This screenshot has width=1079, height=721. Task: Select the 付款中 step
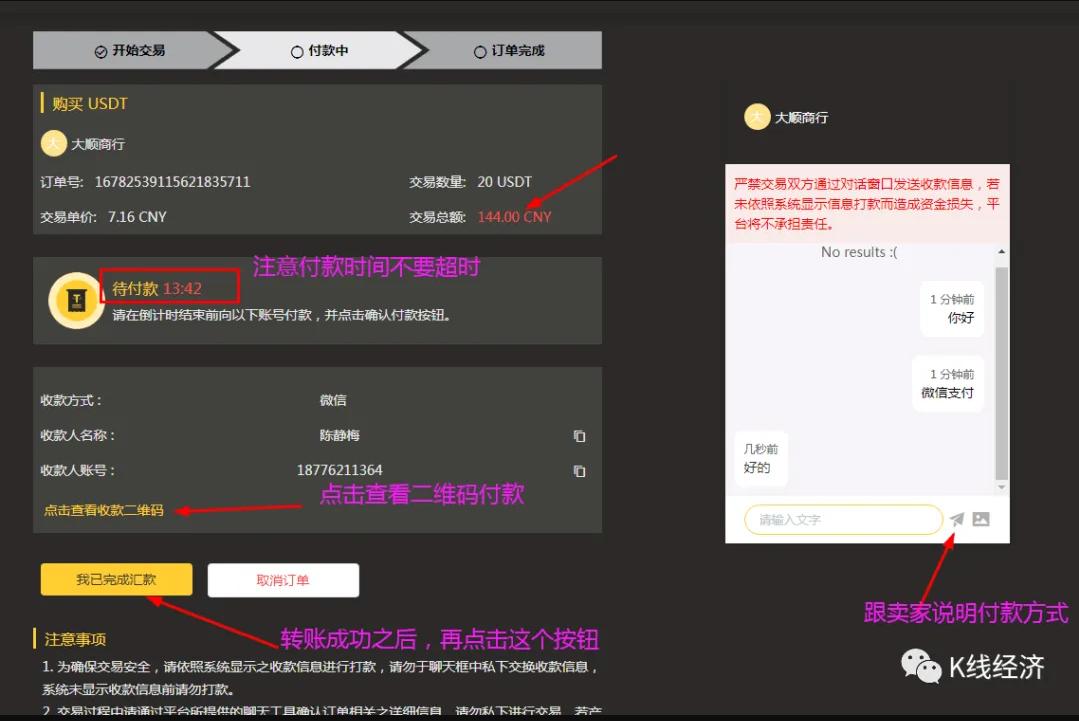[x=319, y=51]
